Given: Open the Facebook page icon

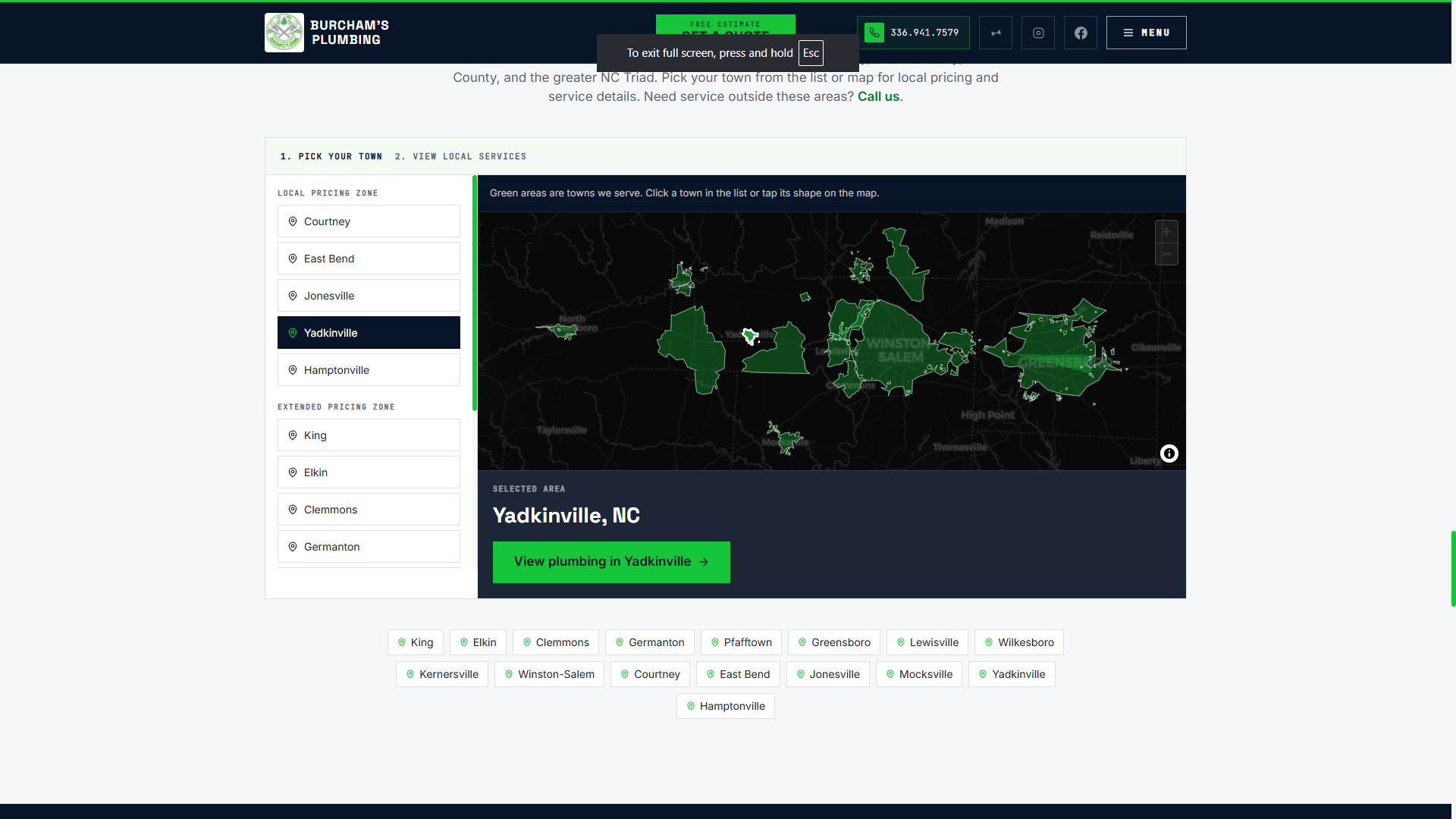Looking at the screenshot, I should tap(1081, 33).
